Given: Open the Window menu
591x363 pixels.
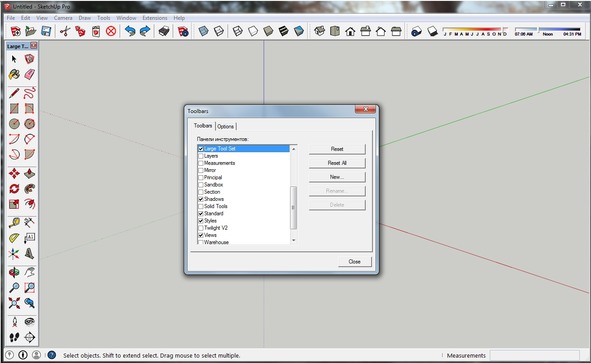Looking at the screenshot, I should (x=126, y=18).
